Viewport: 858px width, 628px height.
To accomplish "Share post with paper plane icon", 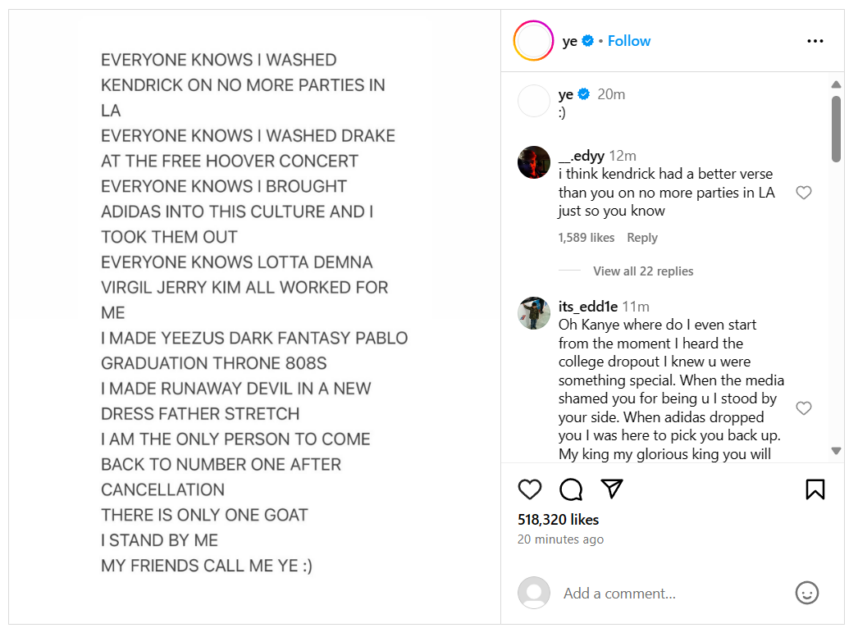I will click(612, 489).
